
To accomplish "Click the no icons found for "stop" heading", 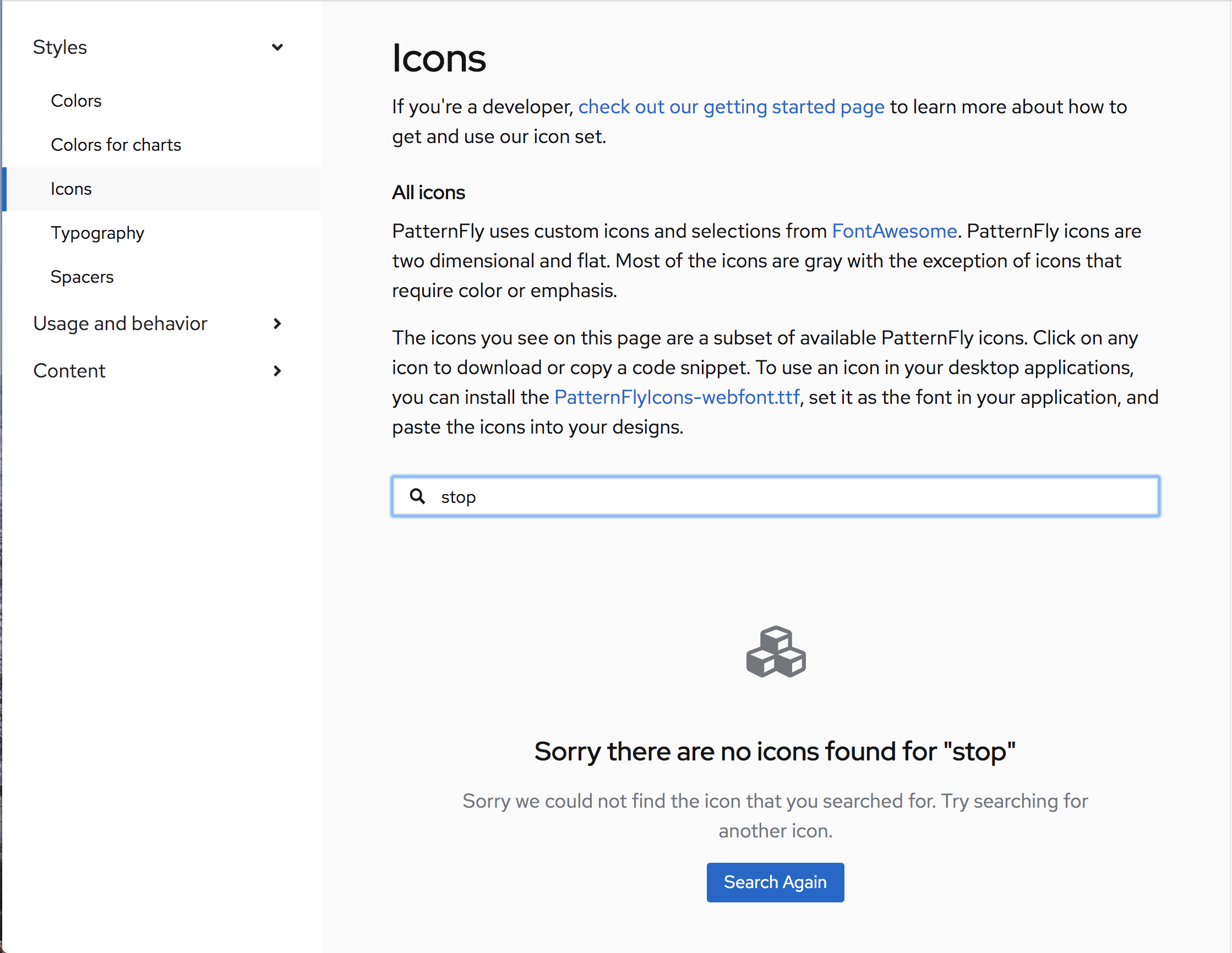I will point(775,751).
